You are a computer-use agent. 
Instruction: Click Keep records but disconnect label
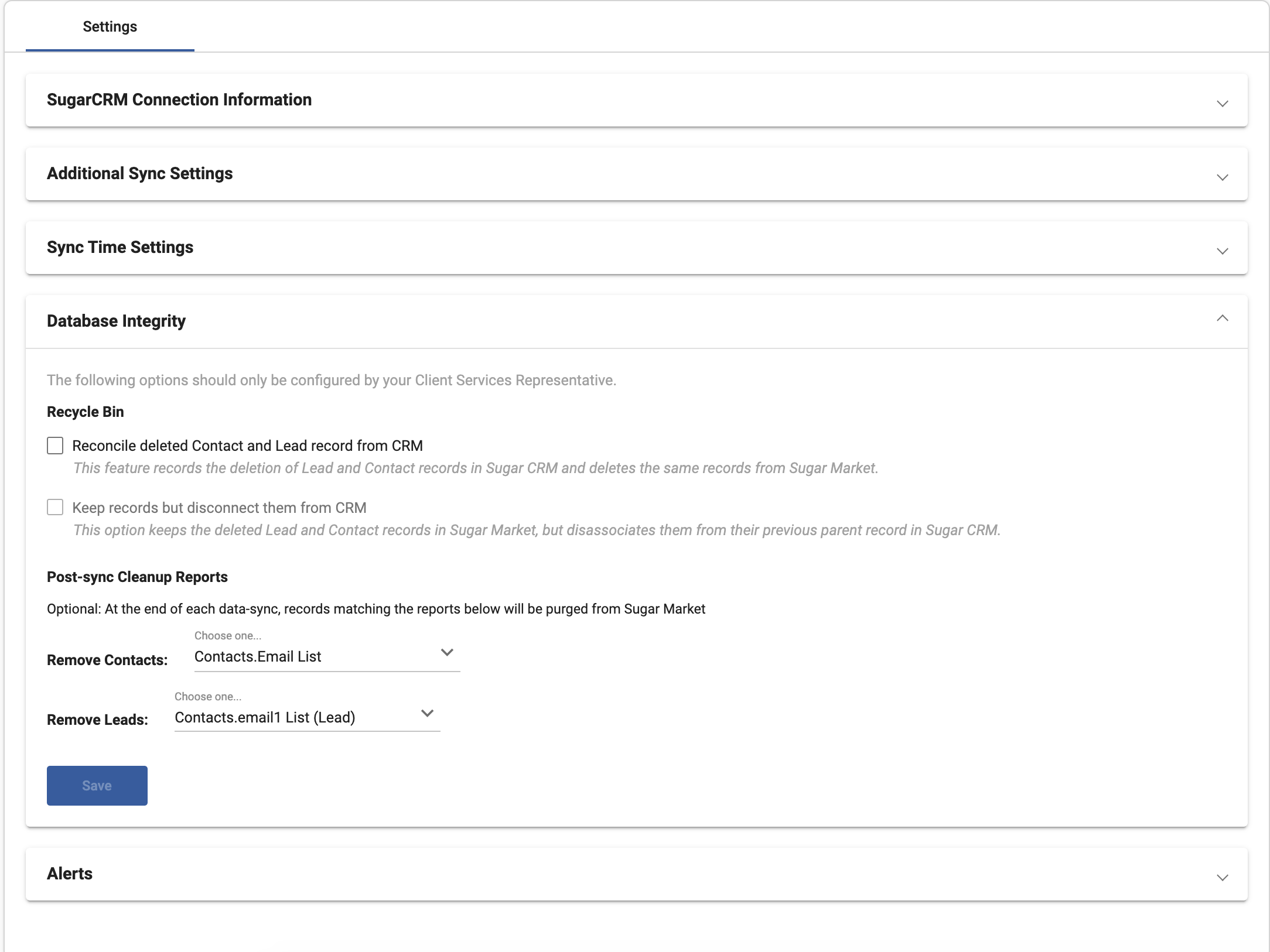tap(219, 508)
